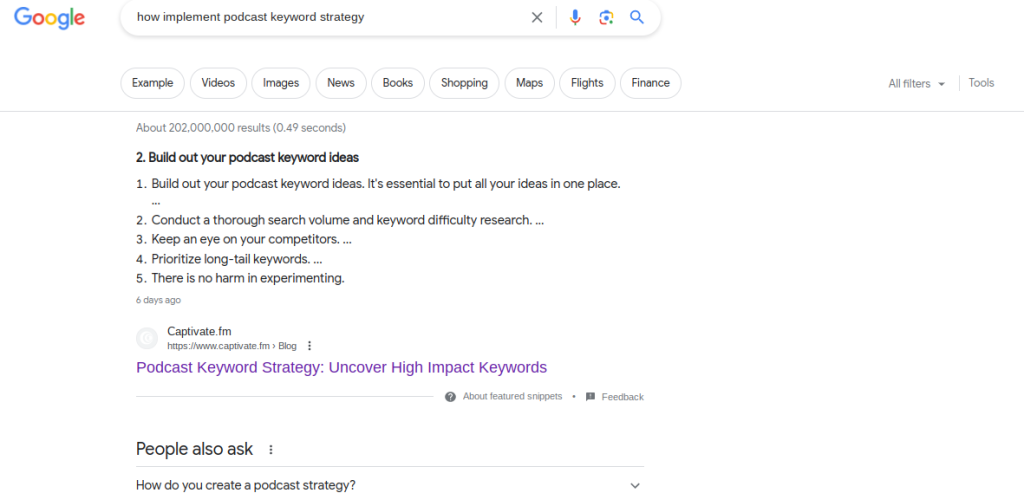The image size is (1024, 493).
Task: Click the blue magnifying glass search icon
Action: coord(637,17)
